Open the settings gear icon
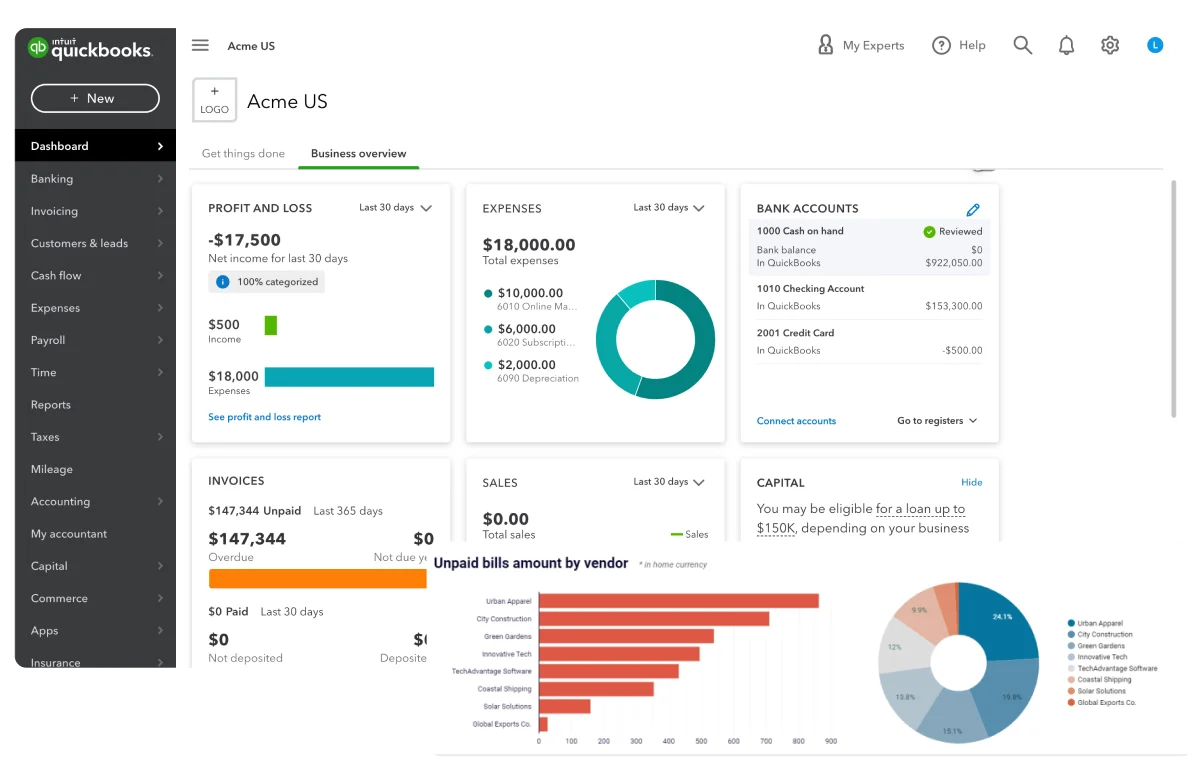This screenshot has width=1200, height=762. 1110,45
